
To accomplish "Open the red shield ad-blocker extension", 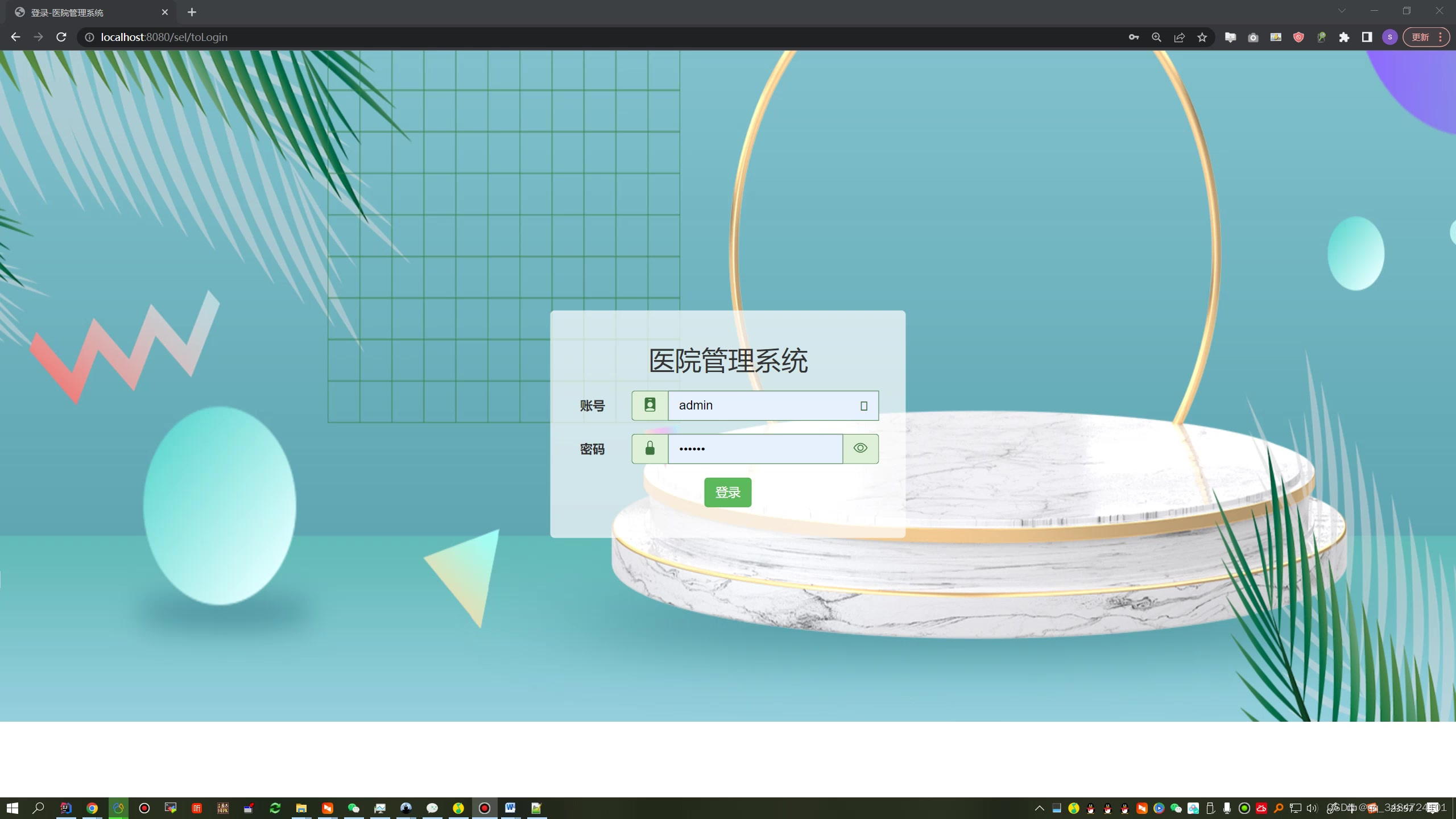I will pyautogui.click(x=1298, y=37).
